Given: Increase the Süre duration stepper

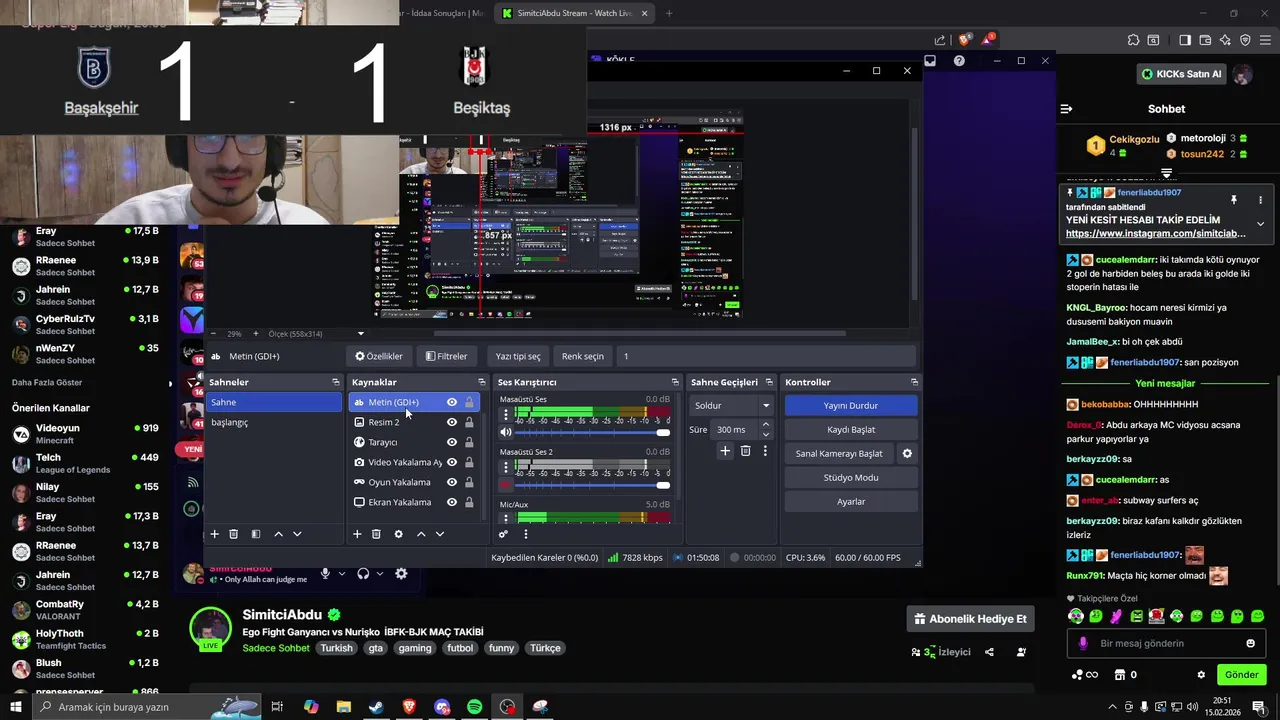Looking at the screenshot, I should click(x=766, y=424).
